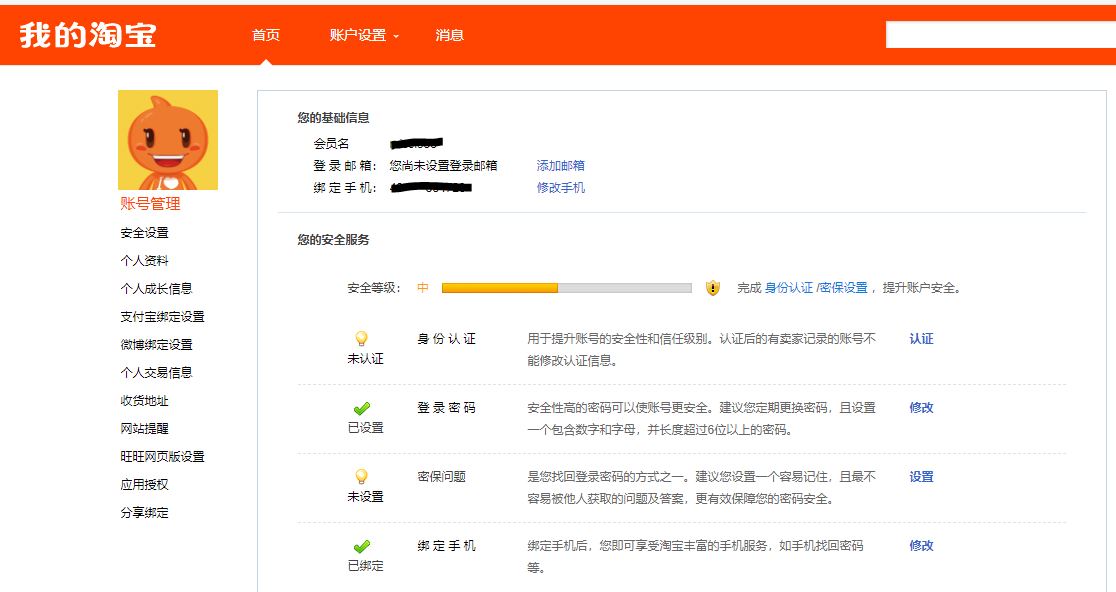Click the 中 security level indicator
This screenshot has height=592, width=1116.
click(x=423, y=287)
